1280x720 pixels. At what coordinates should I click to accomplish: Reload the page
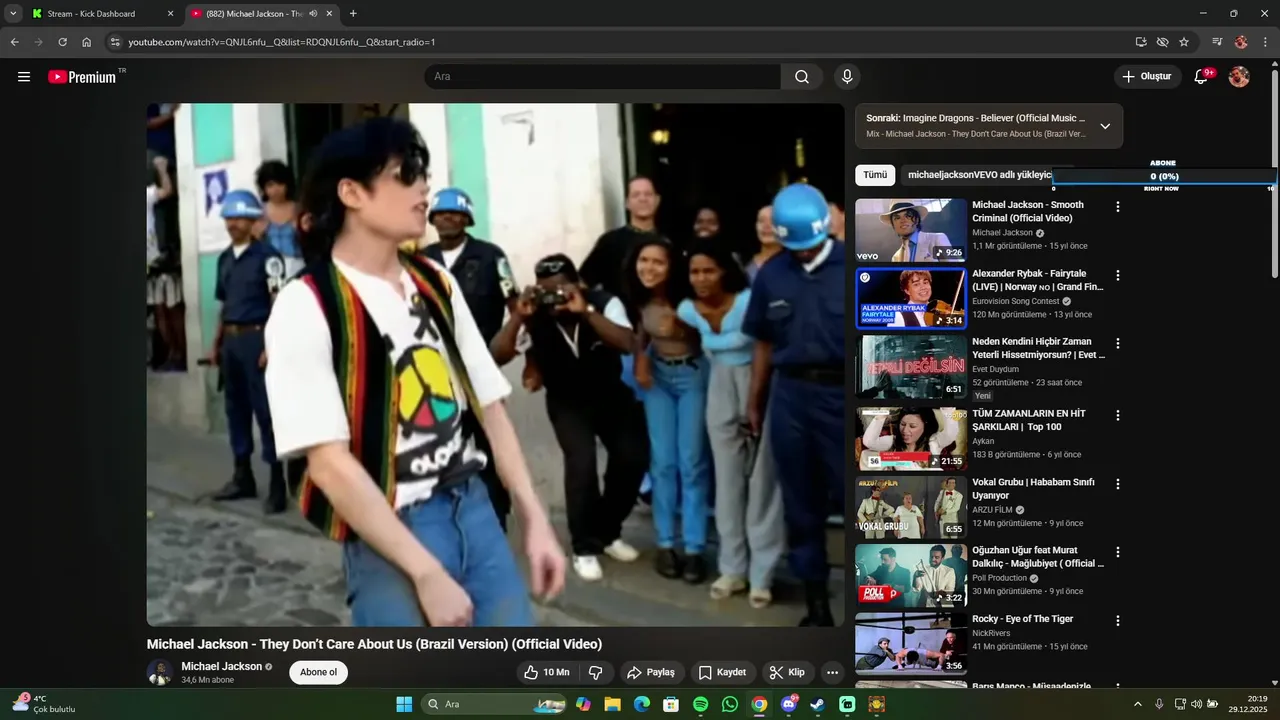62,42
